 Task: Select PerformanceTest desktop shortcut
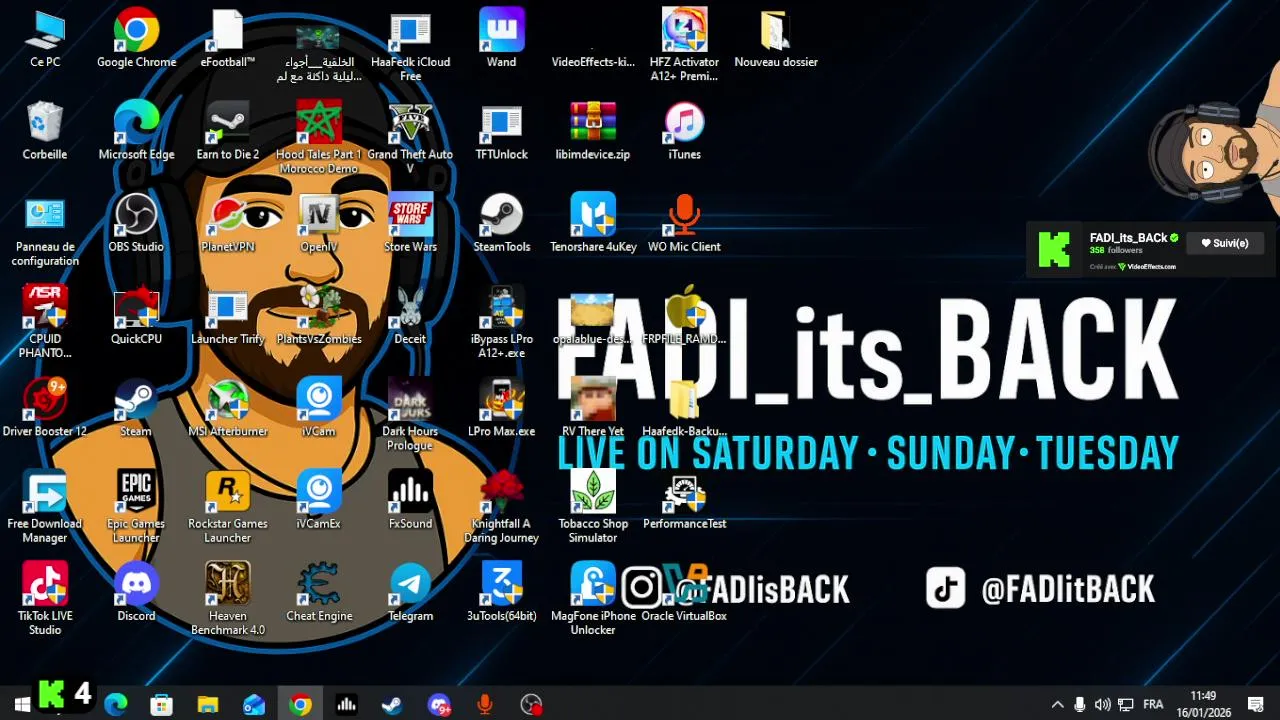tap(685, 501)
